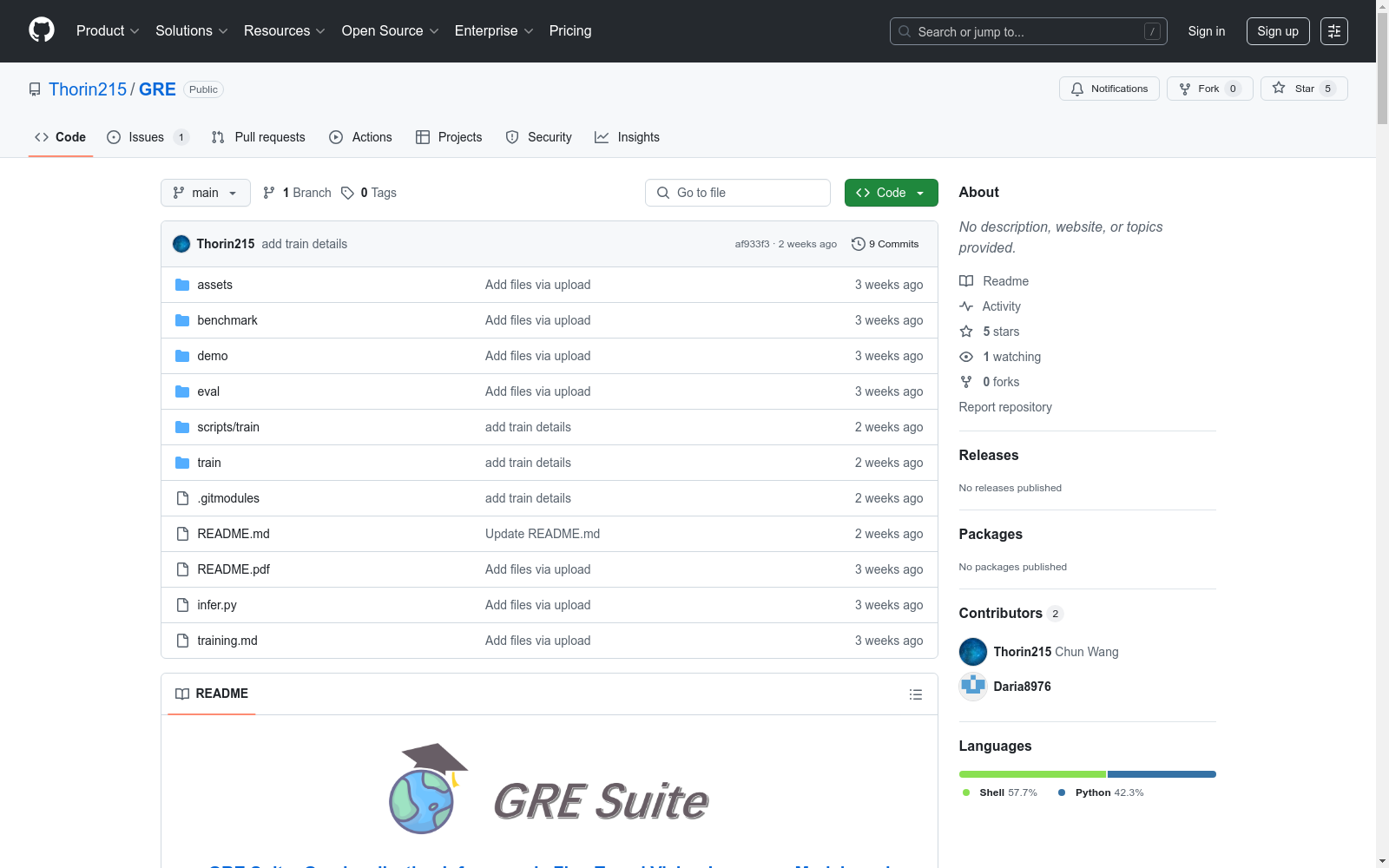The height and width of the screenshot is (868, 1389).
Task: Fork the repository
Action: point(1210,89)
